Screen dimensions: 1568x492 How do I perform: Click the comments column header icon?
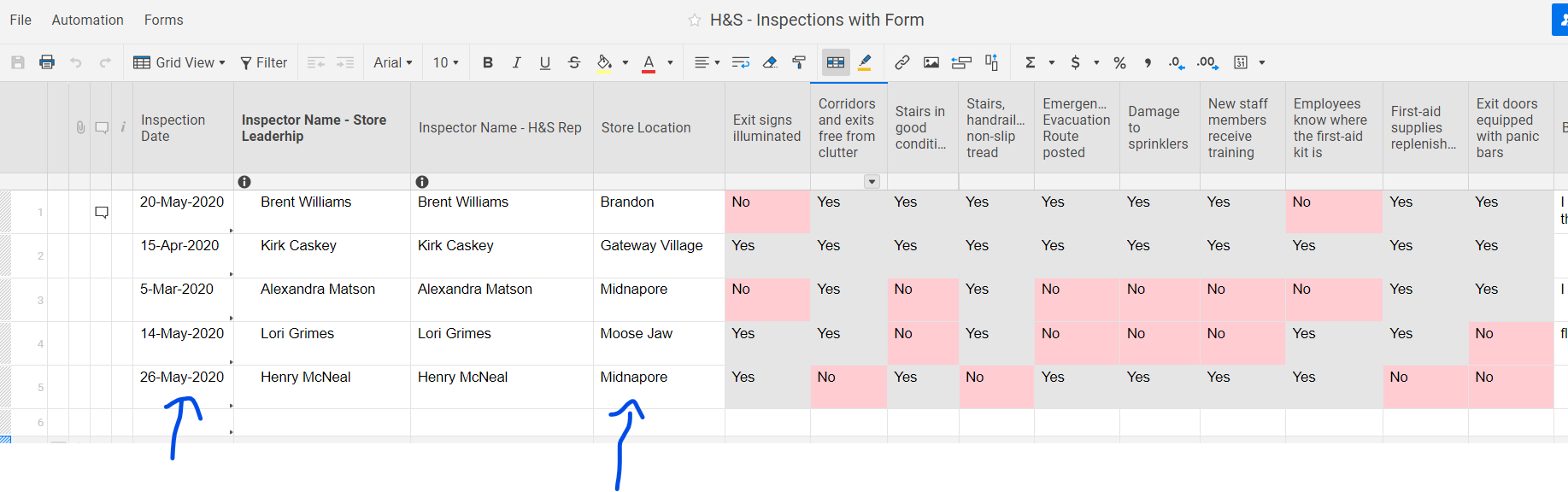(x=102, y=127)
